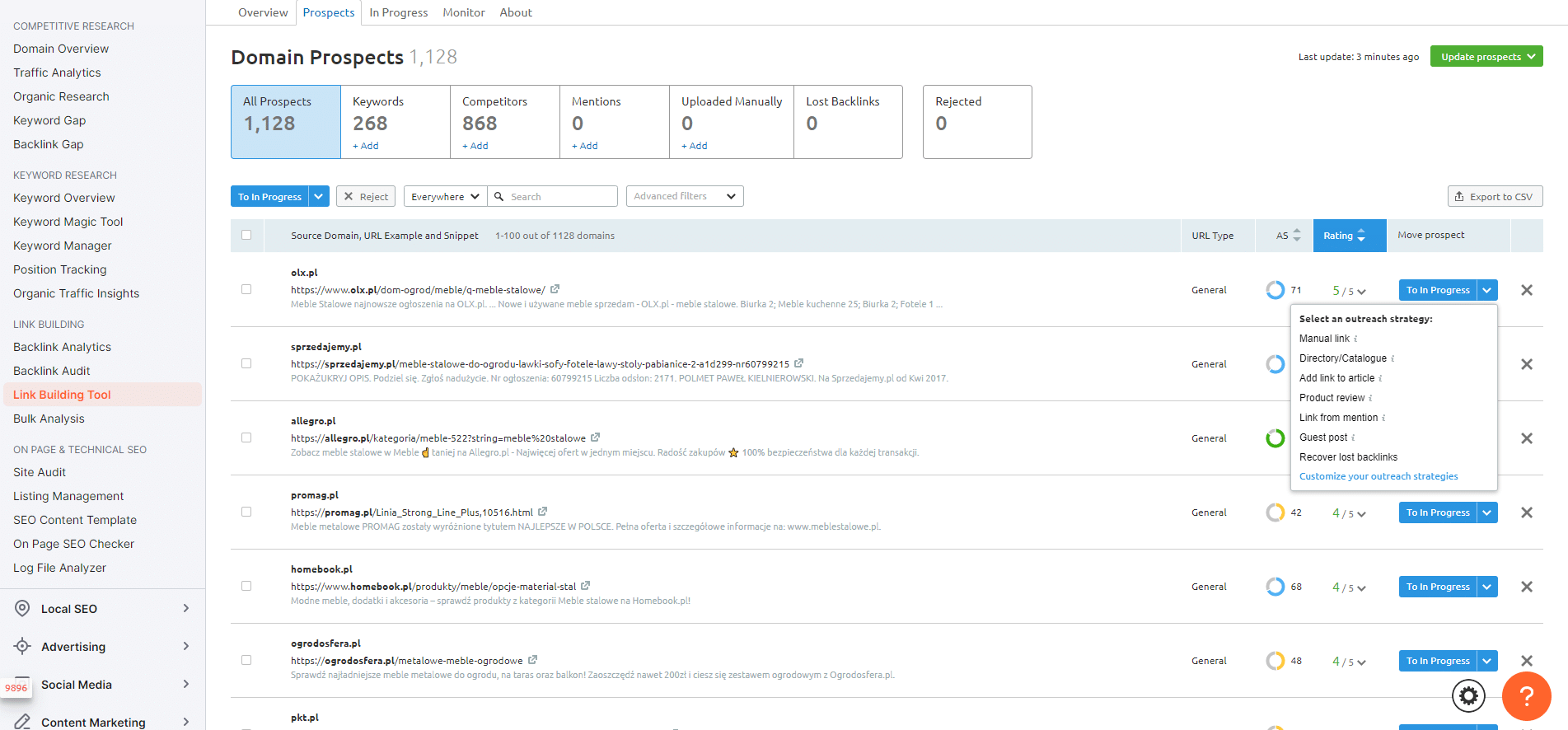Toggle the select-all prospects checkbox
The width and height of the screenshot is (1568, 730).
[x=246, y=235]
